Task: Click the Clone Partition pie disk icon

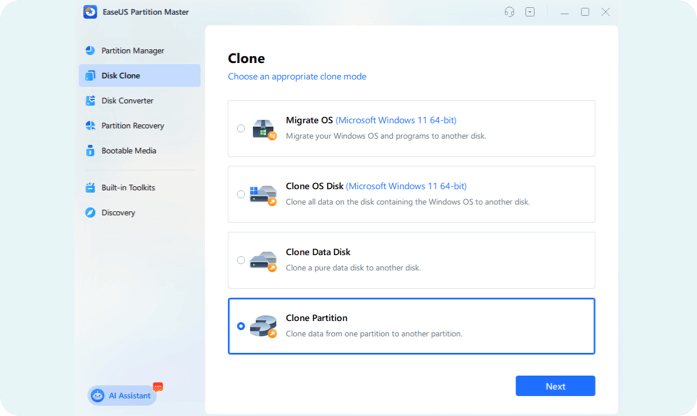Action: tap(263, 326)
